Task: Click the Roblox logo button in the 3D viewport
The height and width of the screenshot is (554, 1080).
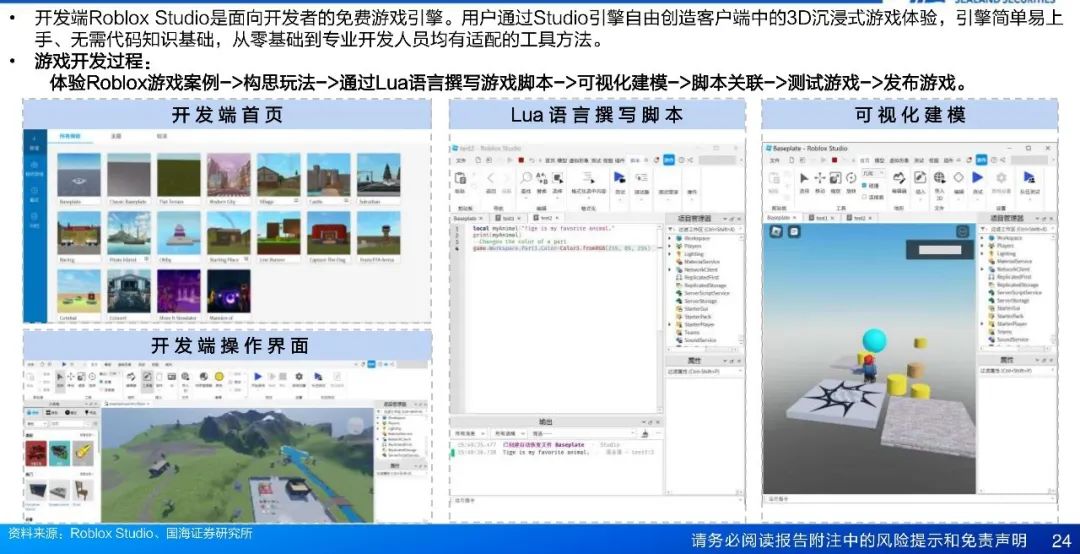Action: tap(776, 232)
